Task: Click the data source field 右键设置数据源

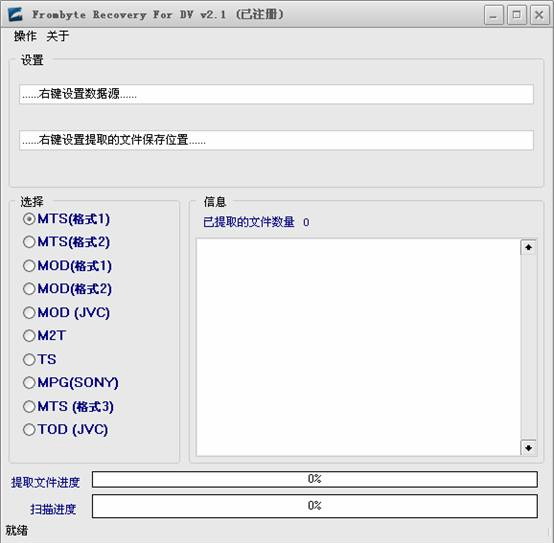Action: [x=276, y=94]
